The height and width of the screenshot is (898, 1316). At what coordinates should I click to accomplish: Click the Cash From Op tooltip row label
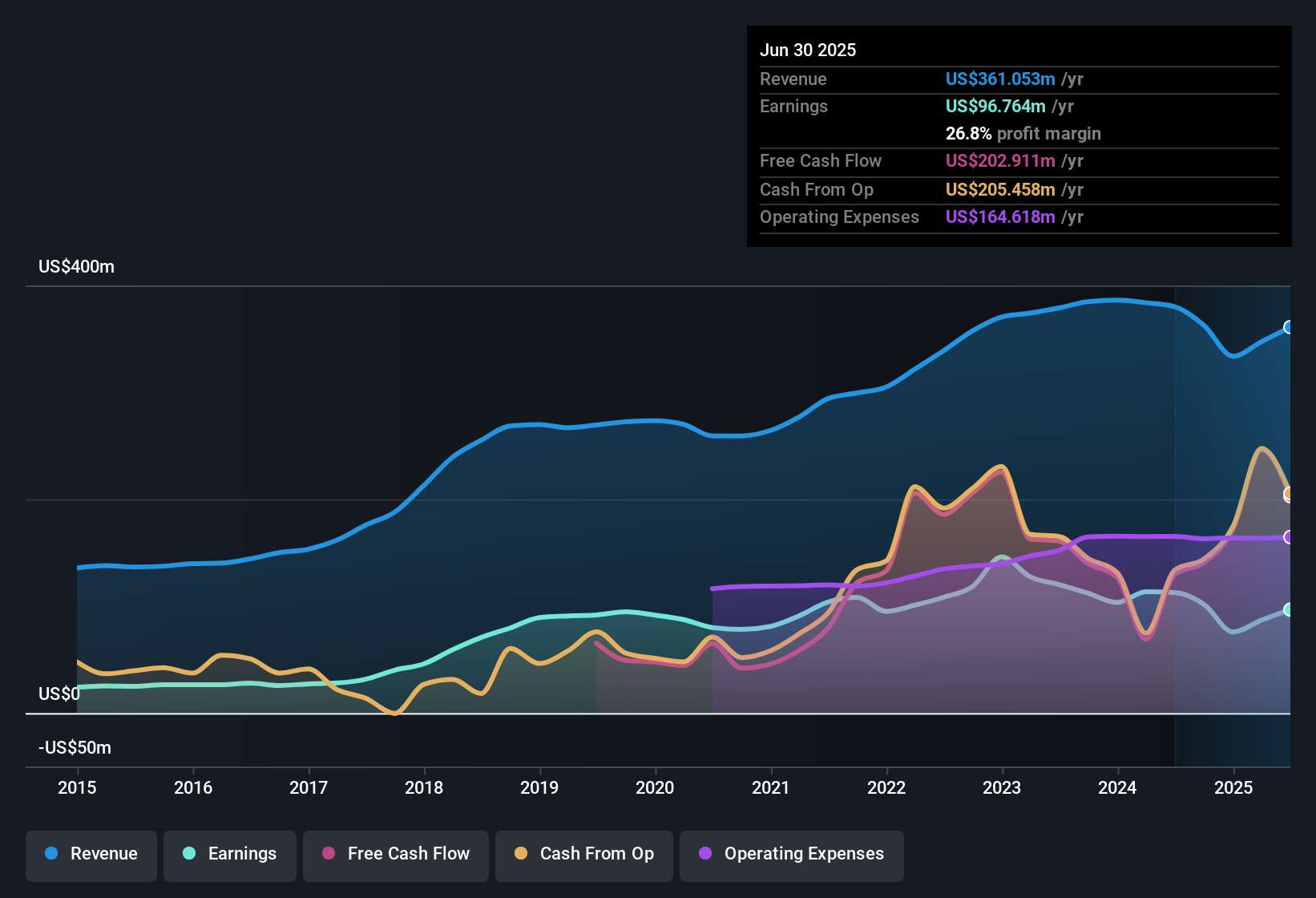pos(817,190)
